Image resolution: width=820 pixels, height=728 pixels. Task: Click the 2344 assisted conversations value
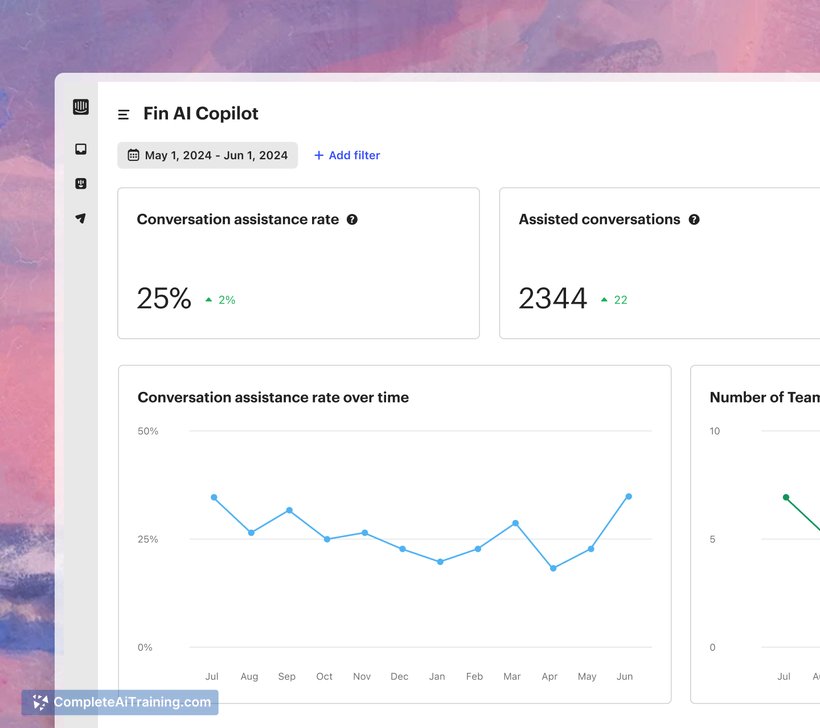[553, 299]
